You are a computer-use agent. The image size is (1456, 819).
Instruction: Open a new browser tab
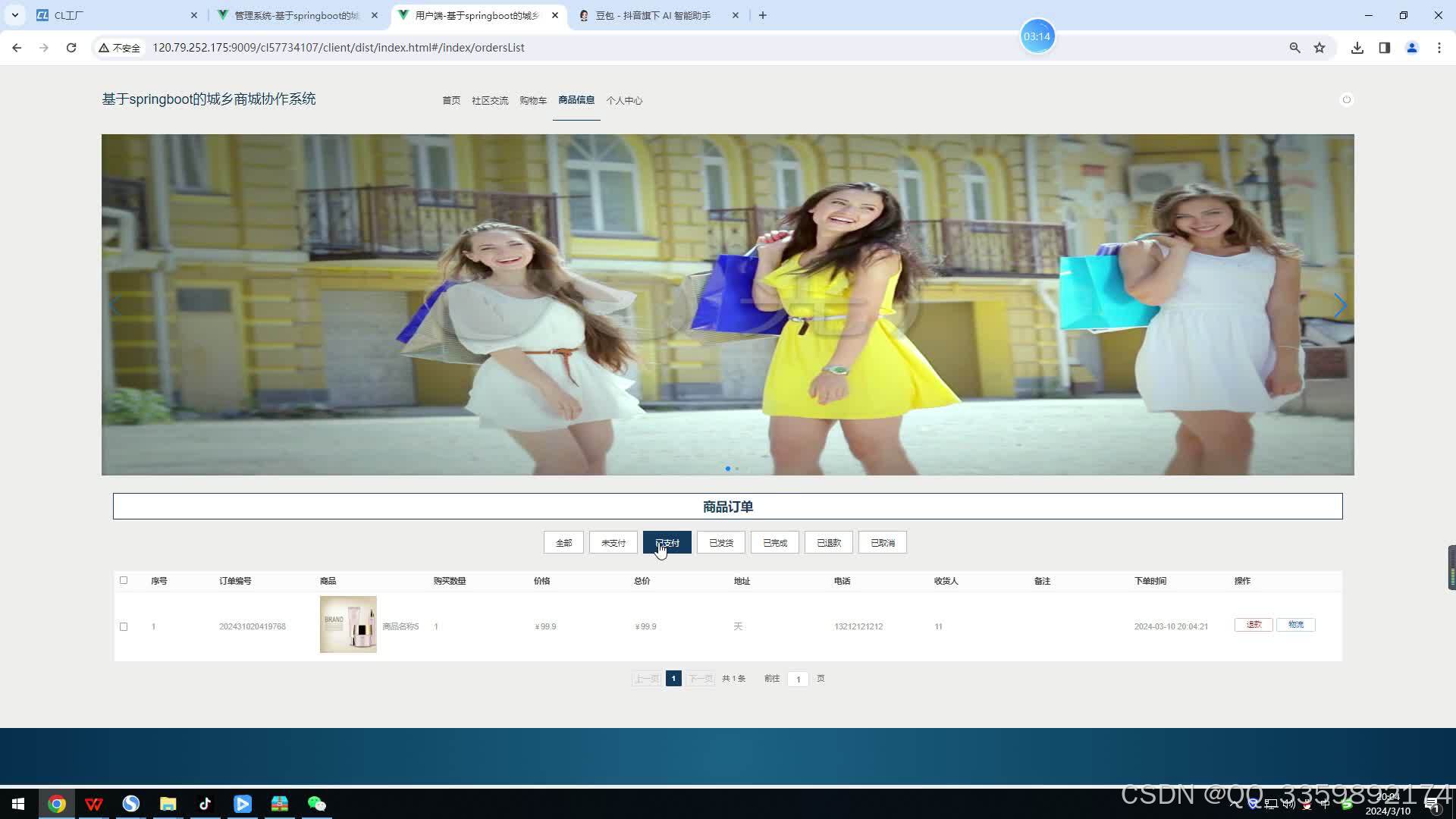pyautogui.click(x=763, y=15)
